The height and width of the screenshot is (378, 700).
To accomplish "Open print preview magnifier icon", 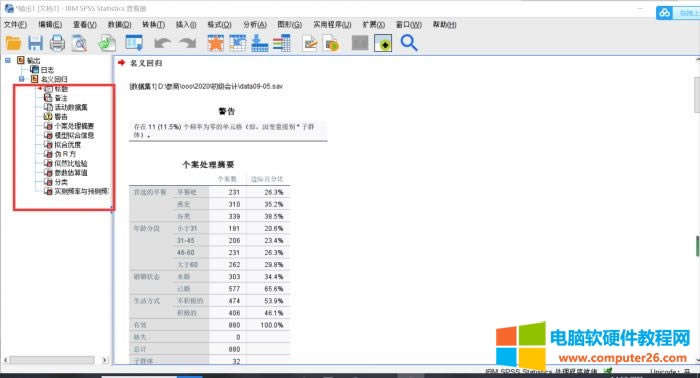I will click(x=79, y=43).
